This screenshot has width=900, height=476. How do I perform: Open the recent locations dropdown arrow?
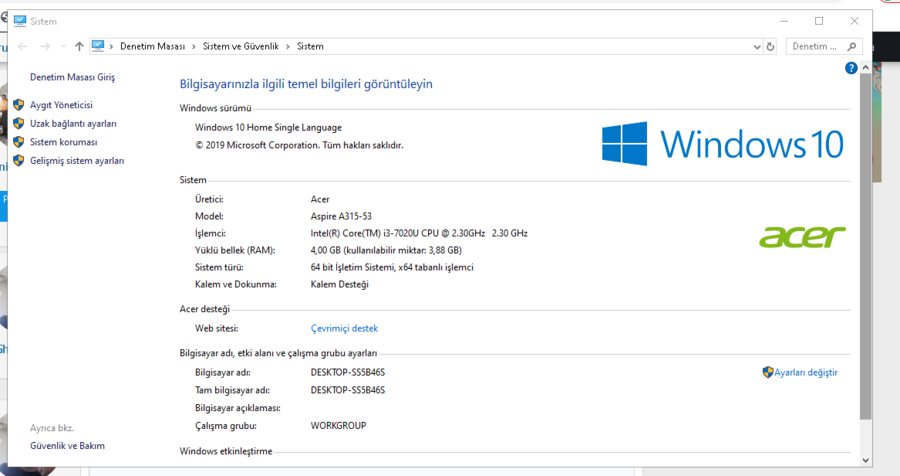63,47
